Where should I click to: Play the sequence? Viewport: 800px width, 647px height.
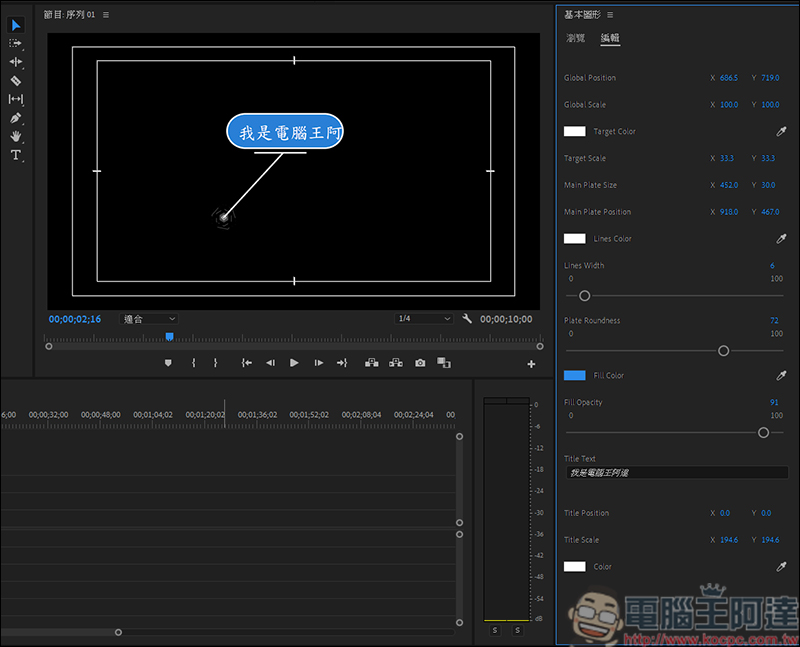pyautogui.click(x=294, y=363)
